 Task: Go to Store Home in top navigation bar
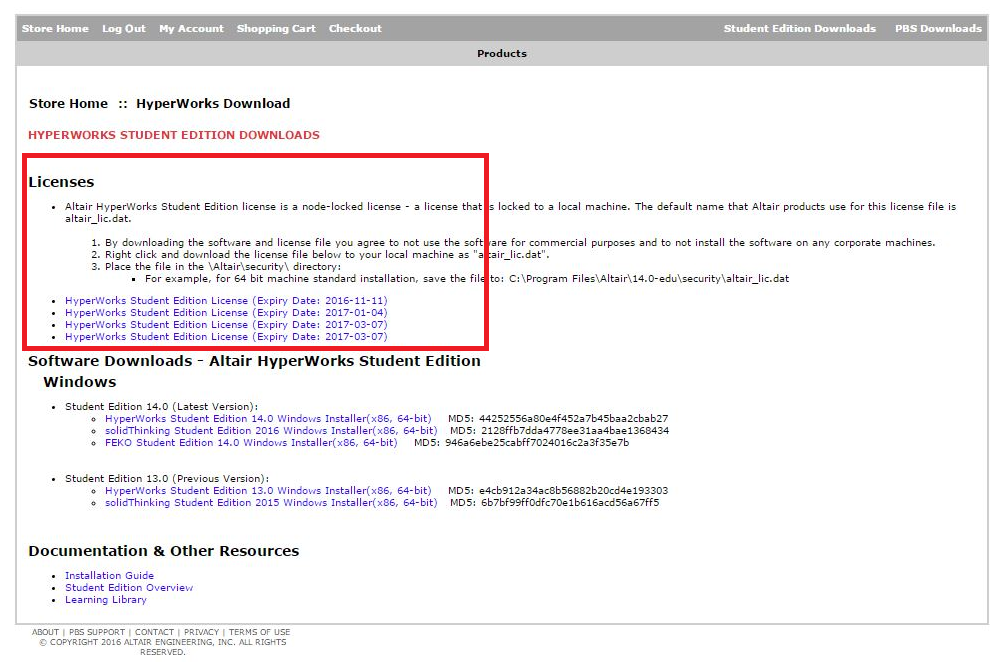point(55,29)
